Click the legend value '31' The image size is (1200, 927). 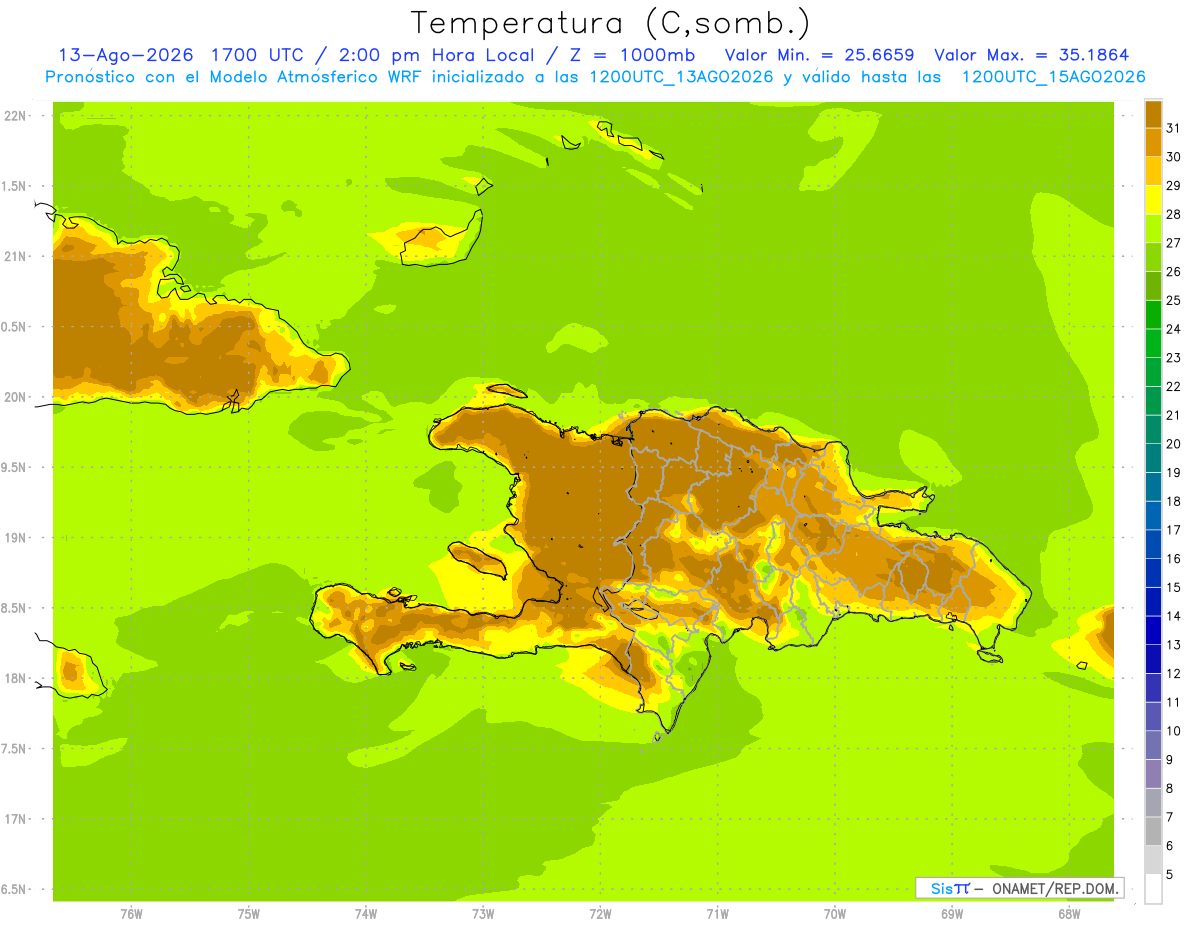(x=1174, y=128)
